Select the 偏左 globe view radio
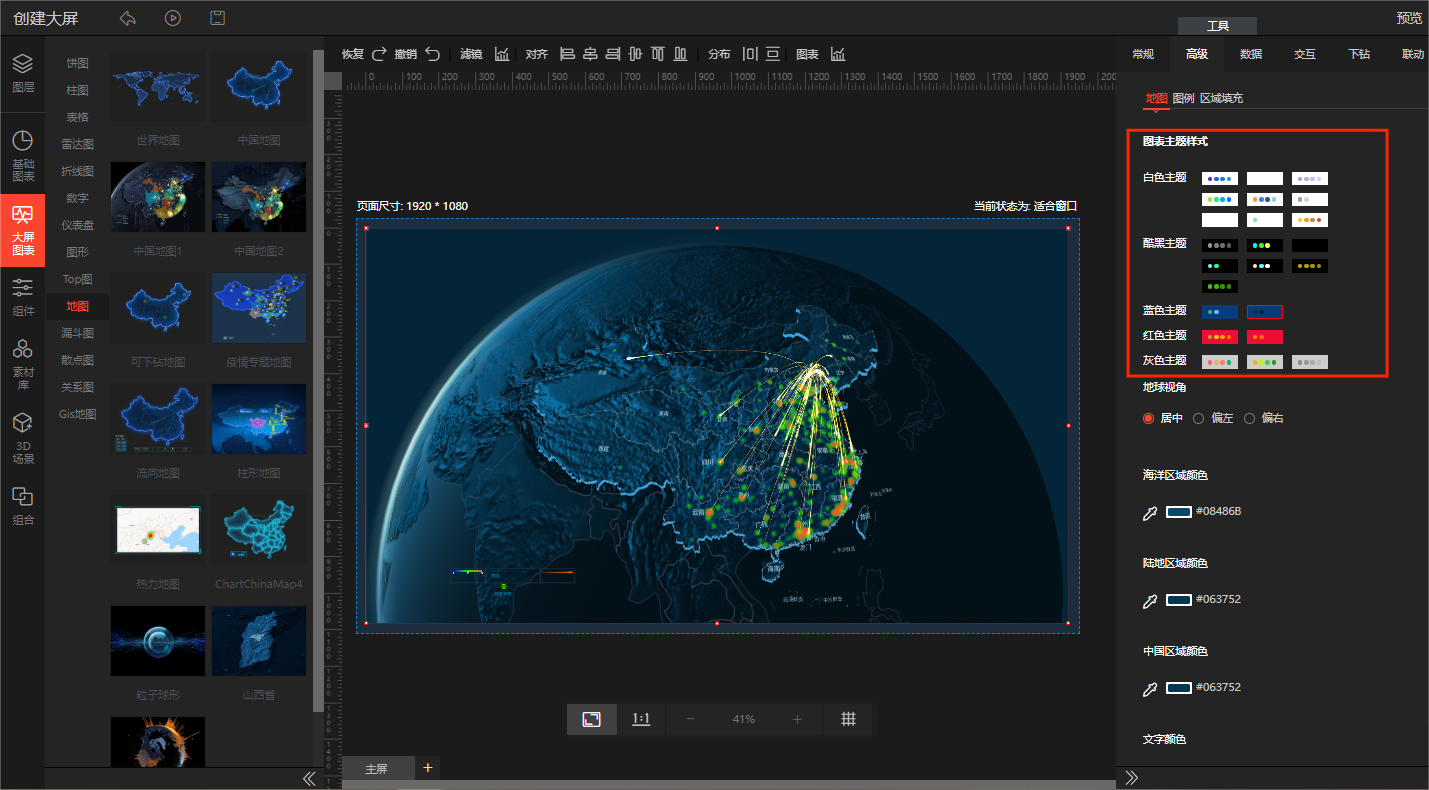This screenshot has width=1429, height=790. 1198,418
